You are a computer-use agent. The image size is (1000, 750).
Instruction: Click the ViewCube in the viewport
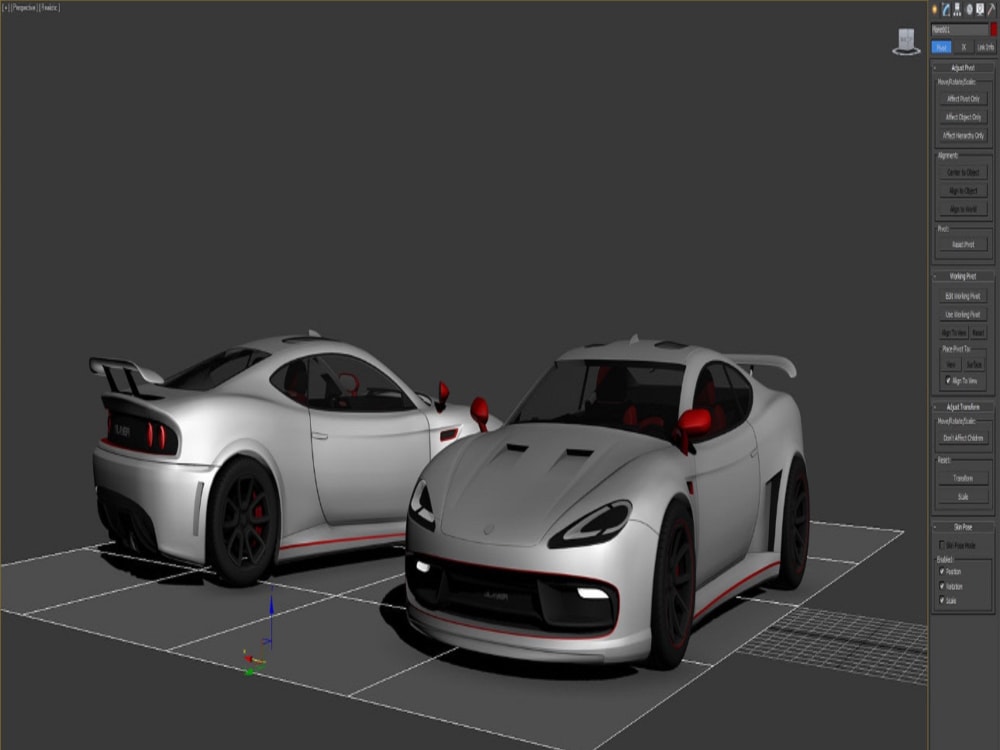[906, 41]
